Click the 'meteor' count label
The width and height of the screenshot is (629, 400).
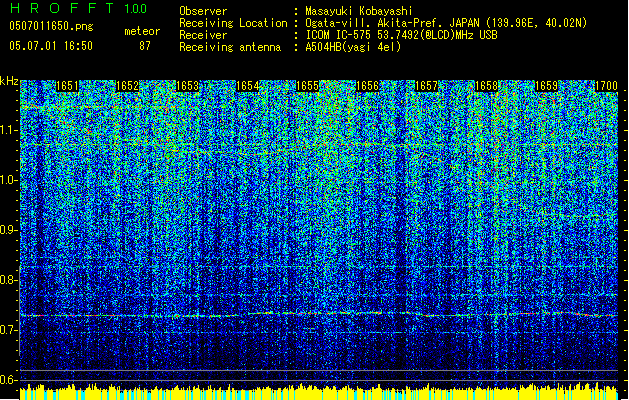pyautogui.click(x=142, y=31)
